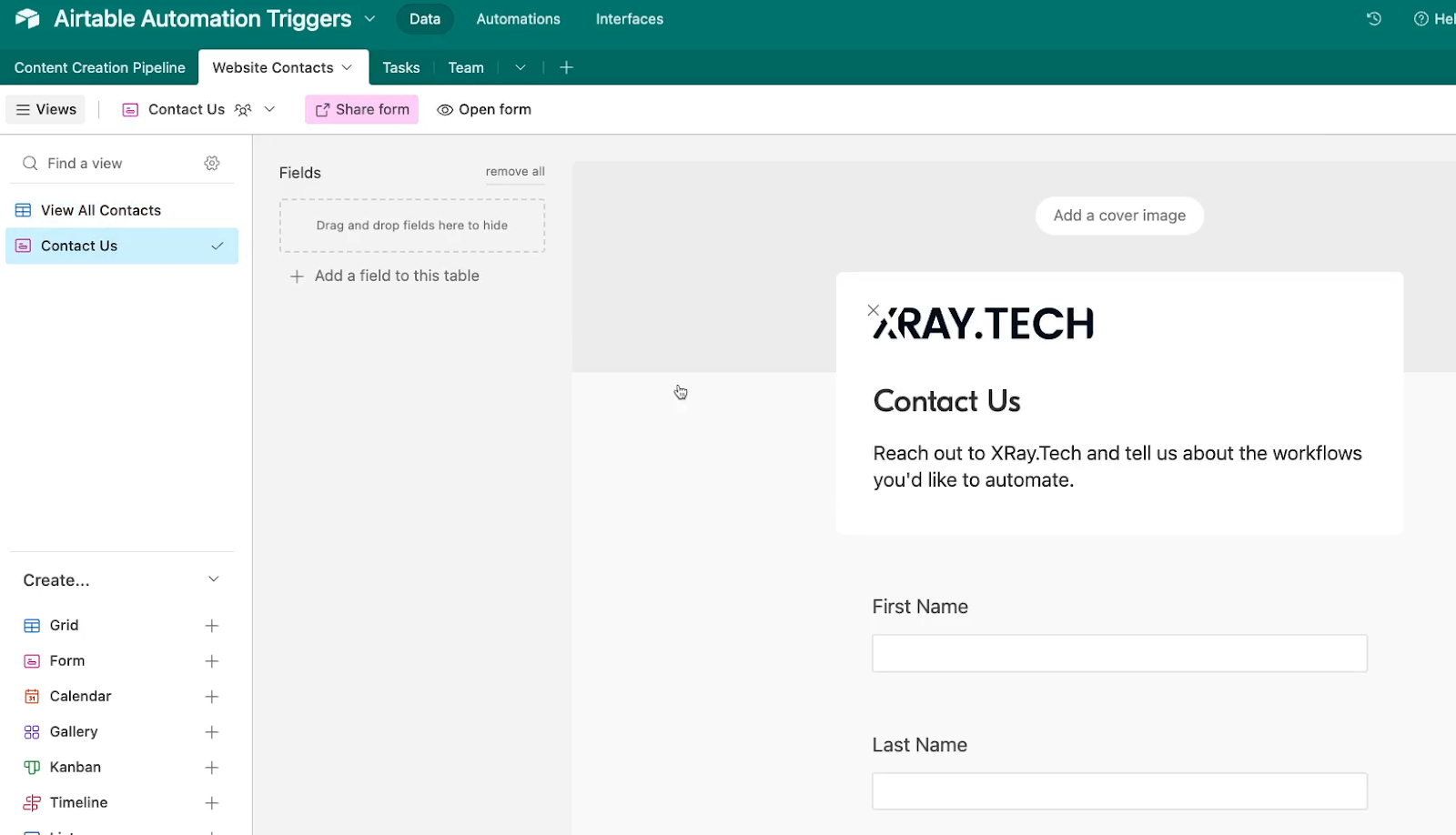Click the XRAY.TECH logo image
The image size is (1456, 835).
click(984, 324)
